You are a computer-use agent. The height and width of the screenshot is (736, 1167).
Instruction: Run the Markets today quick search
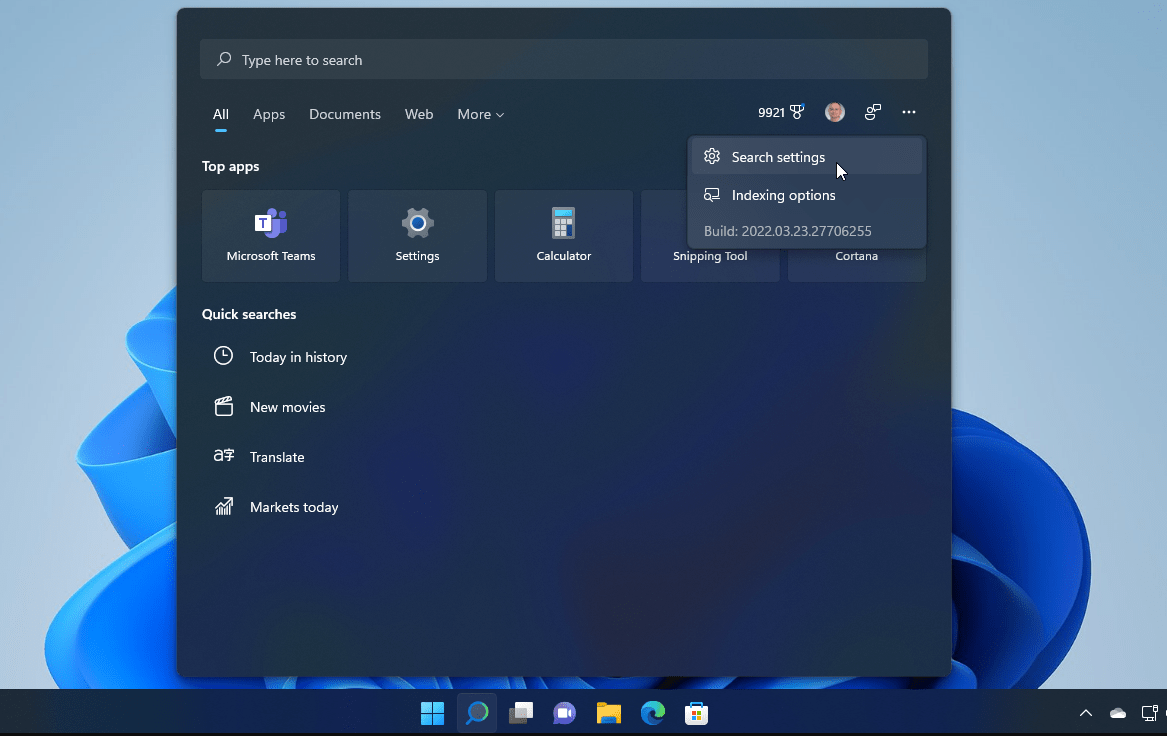click(294, 507)
